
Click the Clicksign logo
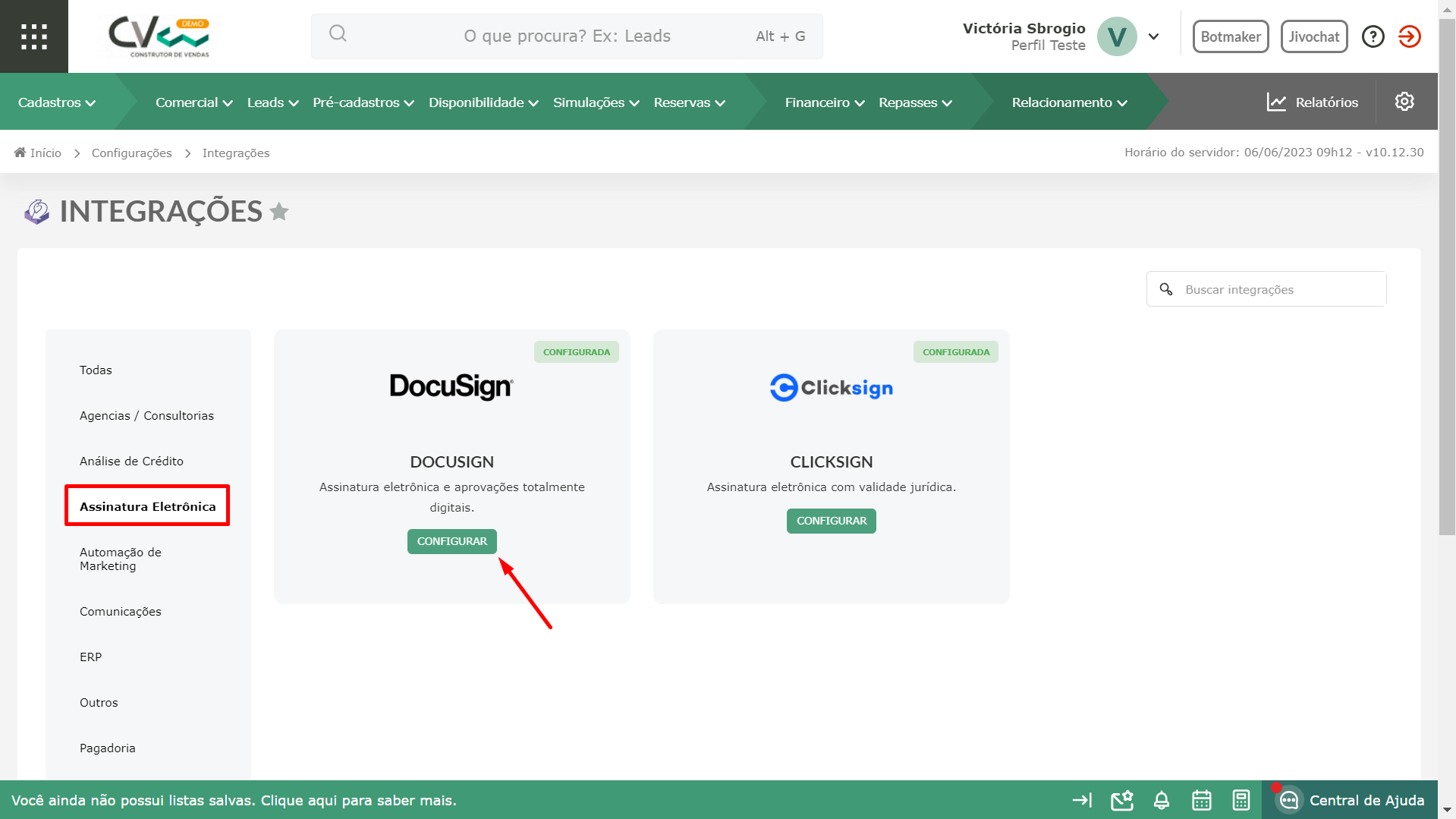pos(832,388)
